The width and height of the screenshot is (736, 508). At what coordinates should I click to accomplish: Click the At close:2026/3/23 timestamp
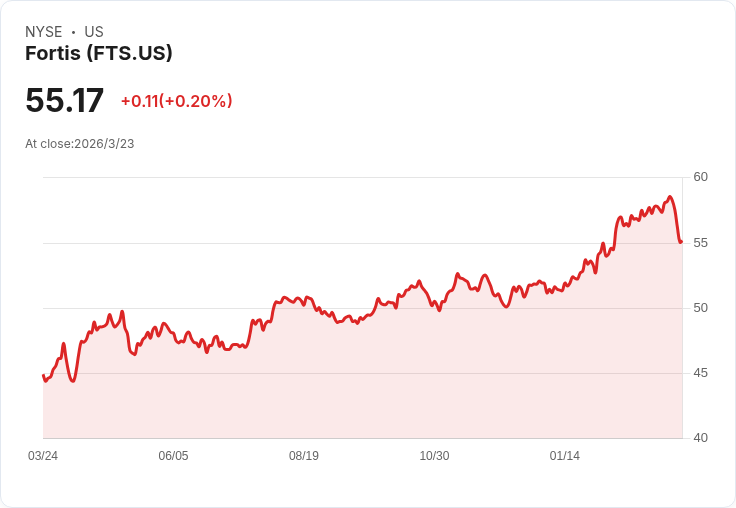point(80,144)
